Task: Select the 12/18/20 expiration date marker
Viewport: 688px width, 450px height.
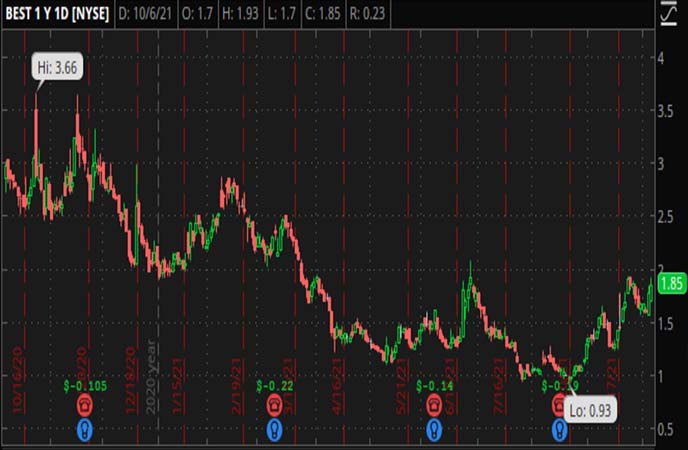Action: [130, 380]
